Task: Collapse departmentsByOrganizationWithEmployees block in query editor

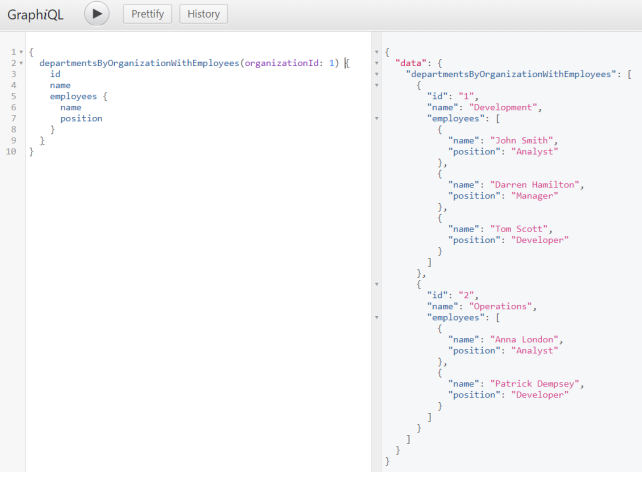Action: (20, 63)
